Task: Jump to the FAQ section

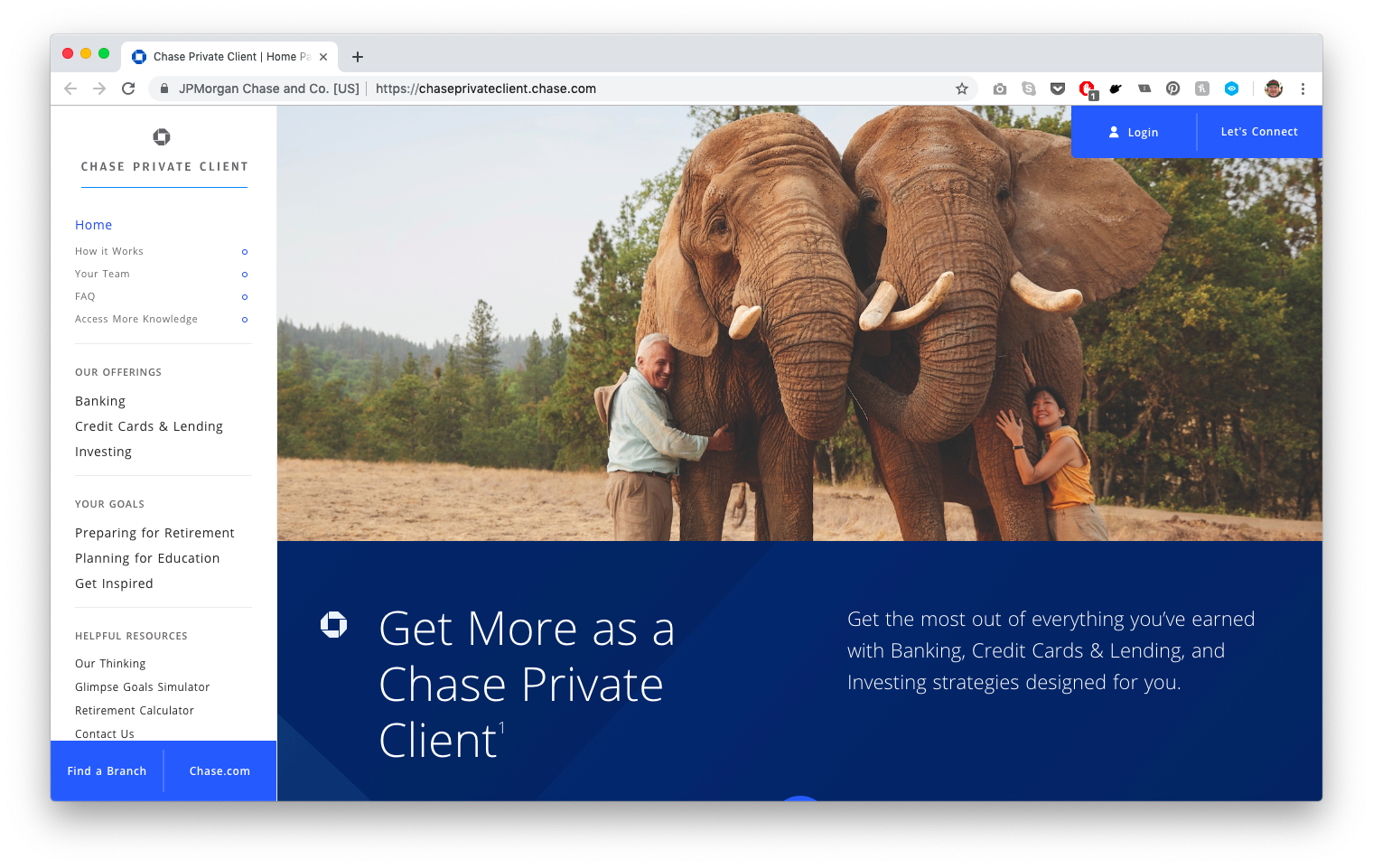Action: (x=85, y=296)
